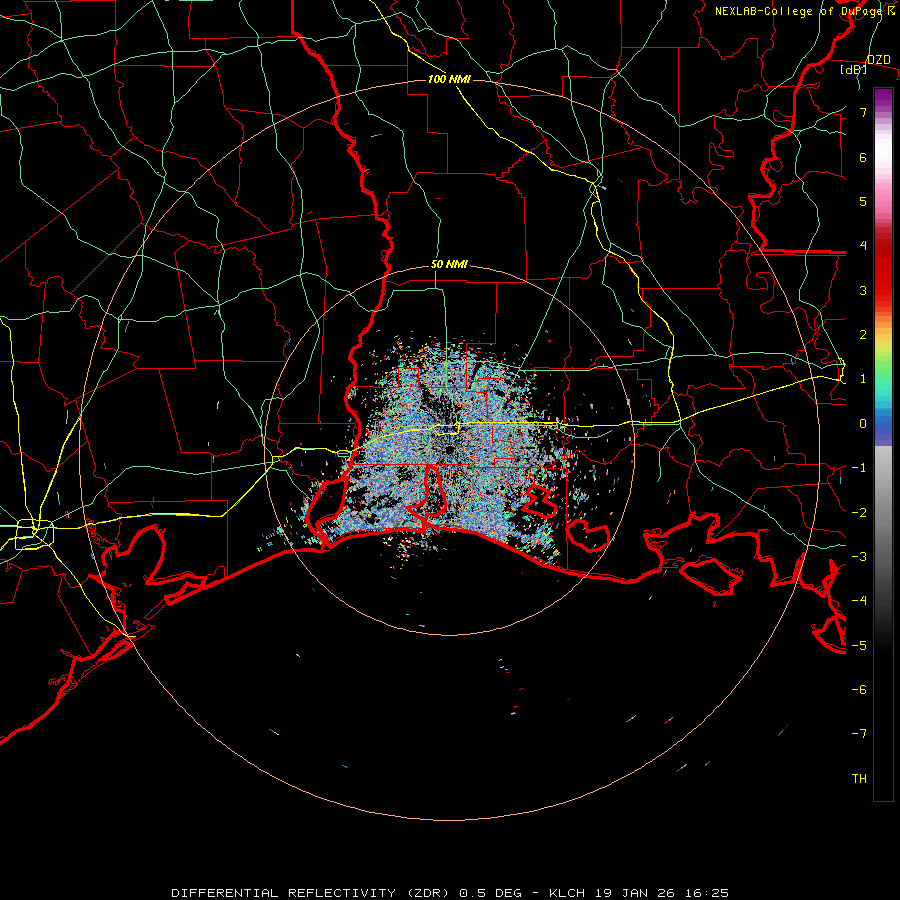Click the 7 dB value on the color scale
Viewport: 900px width, 900px height.
point(863,112)
